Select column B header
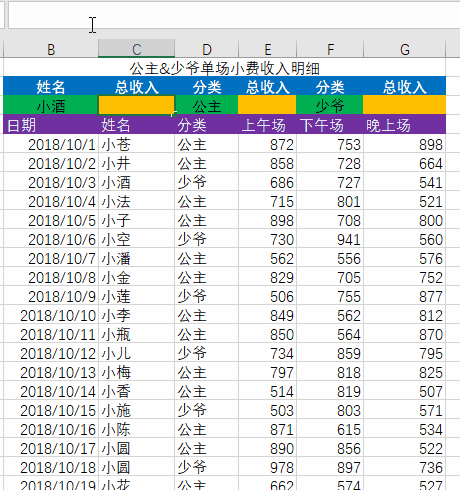 (x=51, y=49)
